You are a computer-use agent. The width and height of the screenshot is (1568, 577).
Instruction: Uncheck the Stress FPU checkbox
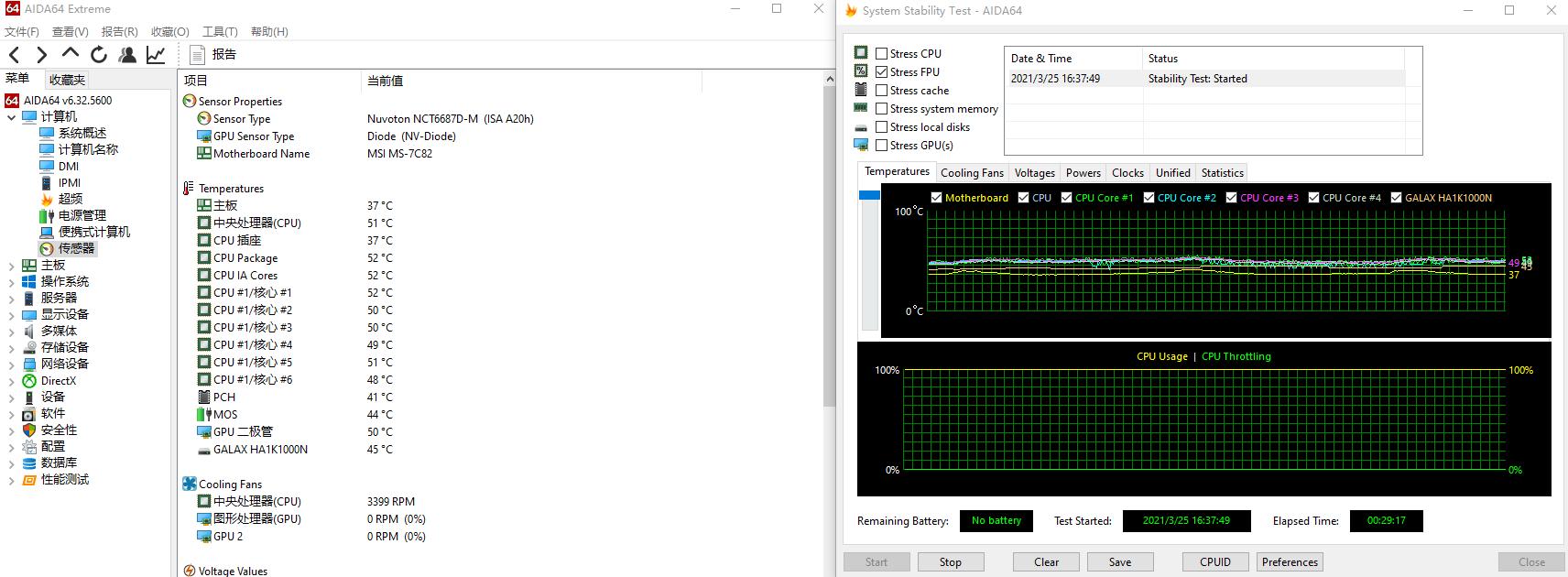pyautogui.click(x=881, y=72)
